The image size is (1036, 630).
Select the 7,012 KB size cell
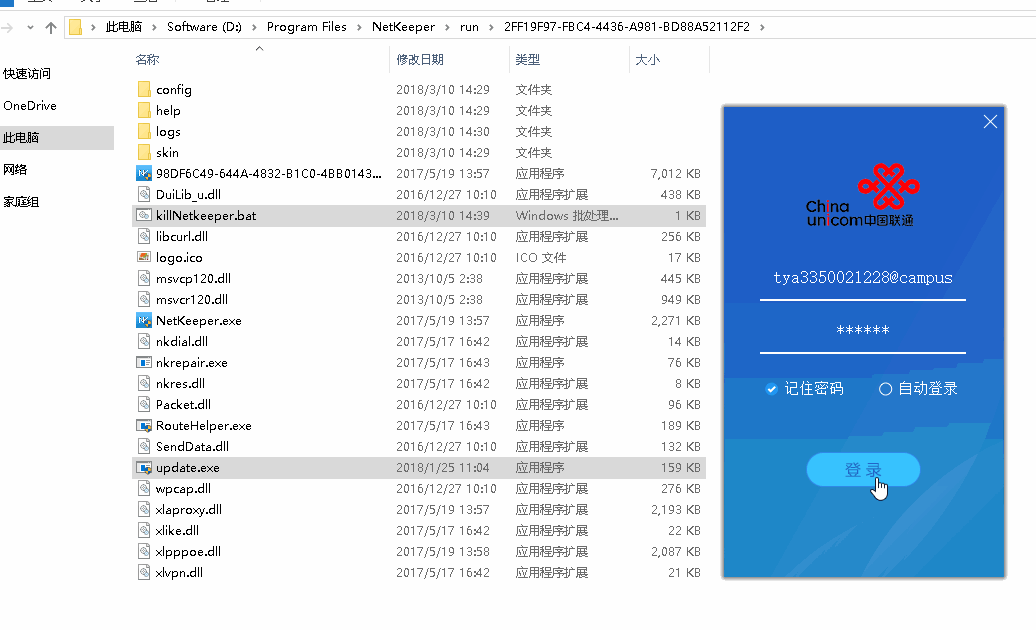pyautogui.click(x=675, y=174)
